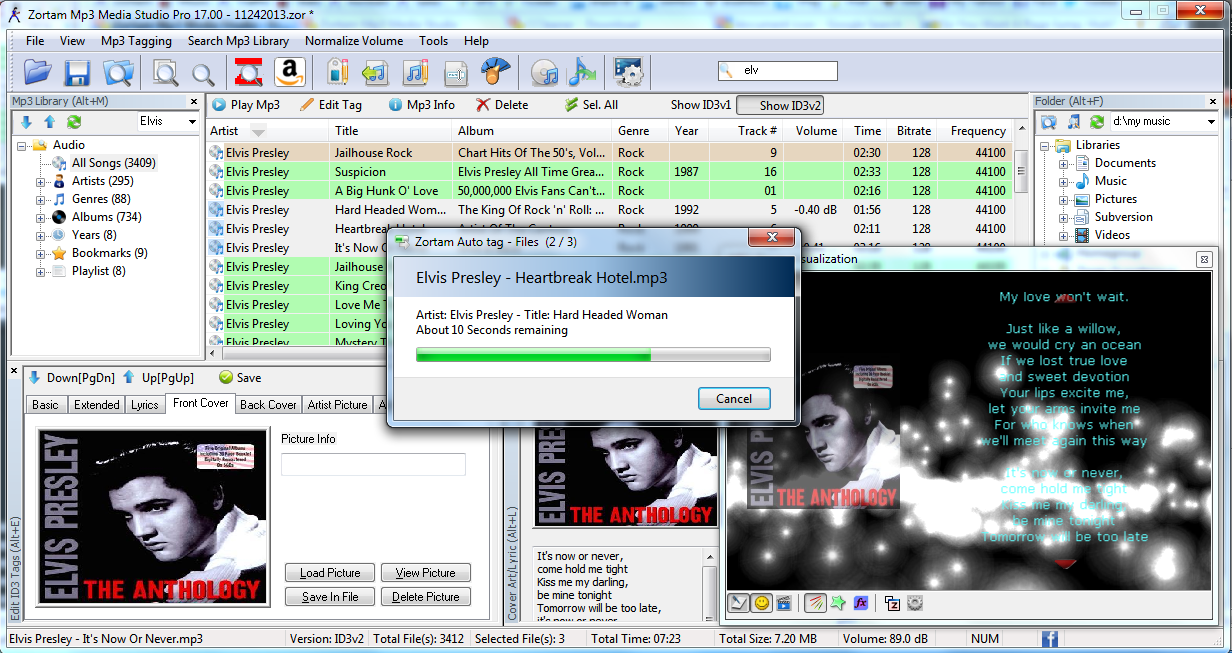The width and height of the screenshot is (1232, 653).
Task: Click the blue floppy disk save icon
Action: coord(77,72)
